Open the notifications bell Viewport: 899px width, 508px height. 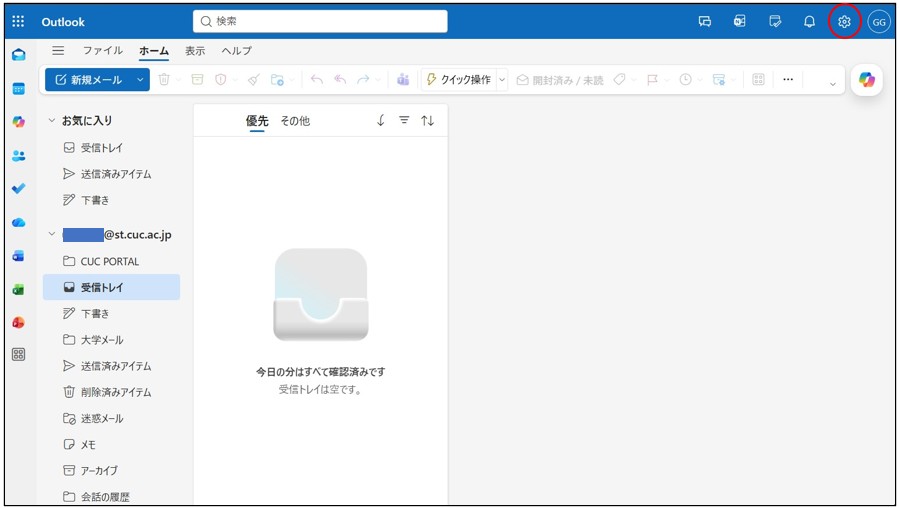tap(809, 22)
